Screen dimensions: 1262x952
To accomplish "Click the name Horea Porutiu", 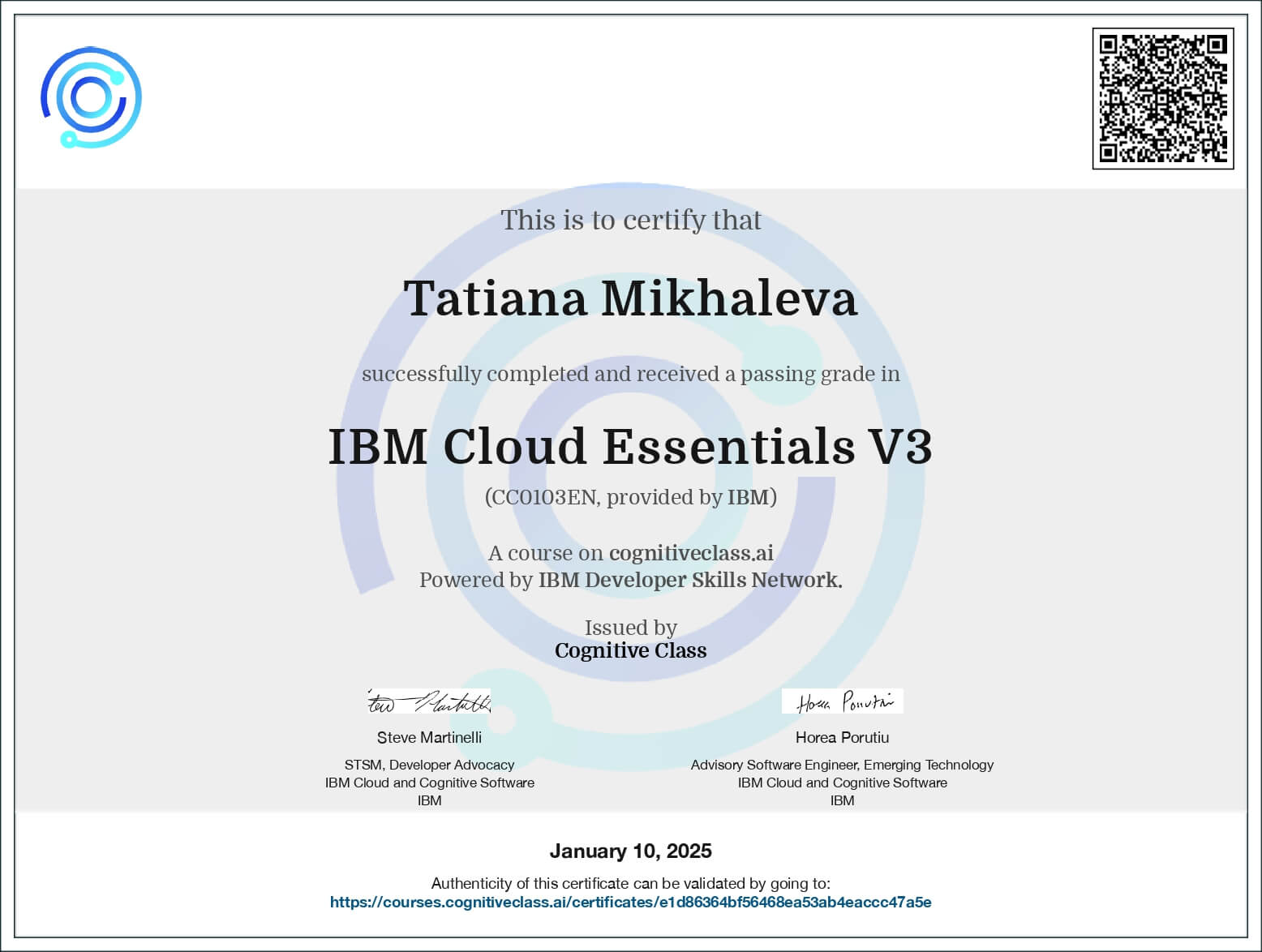I will click(x=842, y=737).
